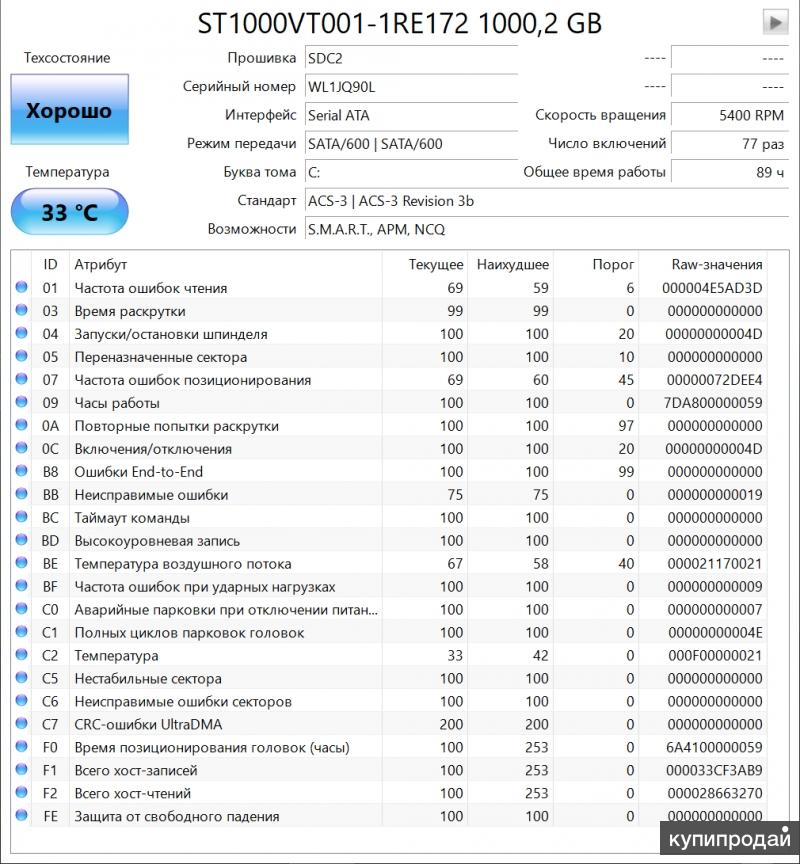
Task: Click the Атрибут column header
Action: (100, 265)
